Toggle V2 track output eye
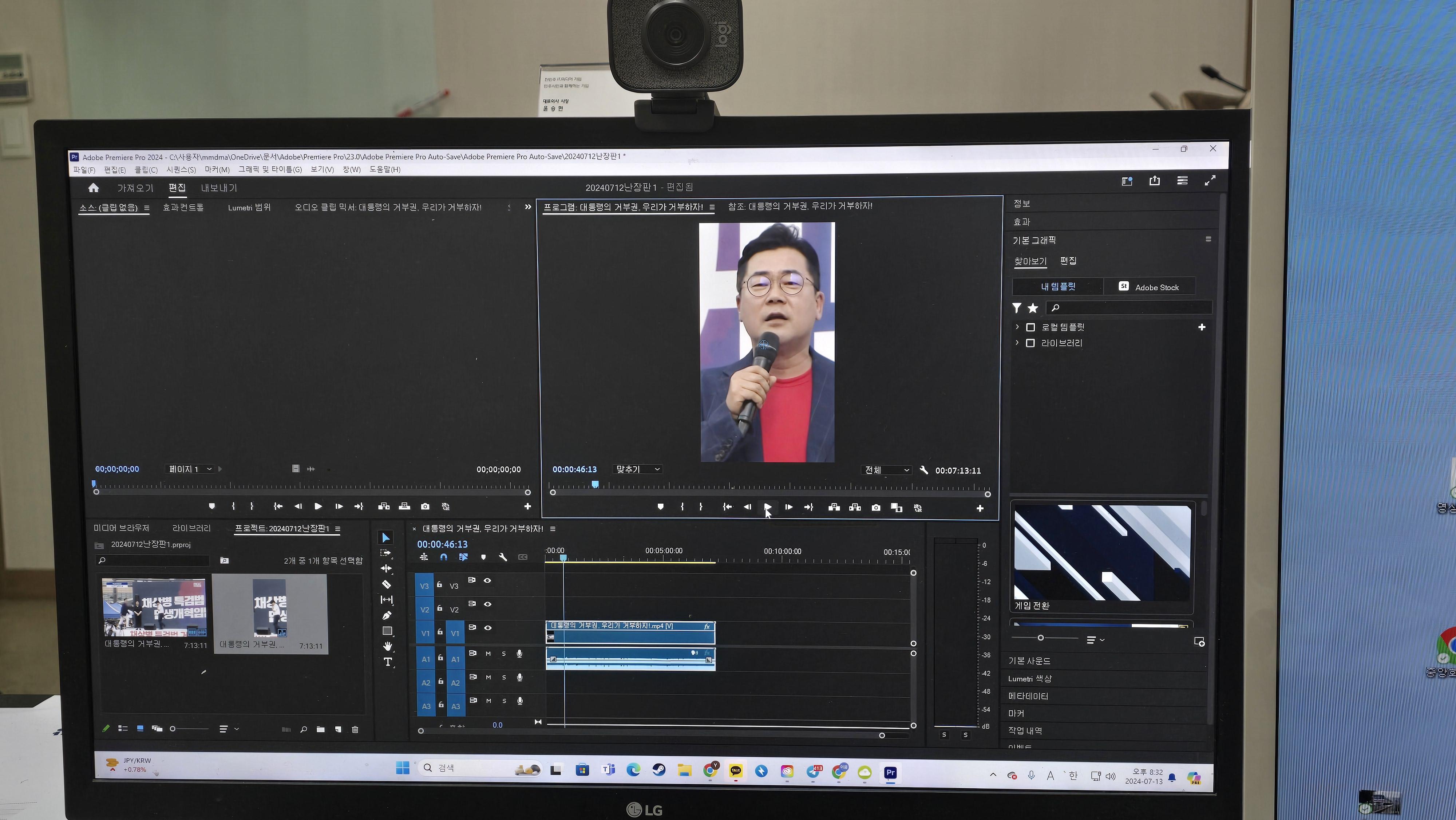This screenshot has width=1456, height=820. 487,604
